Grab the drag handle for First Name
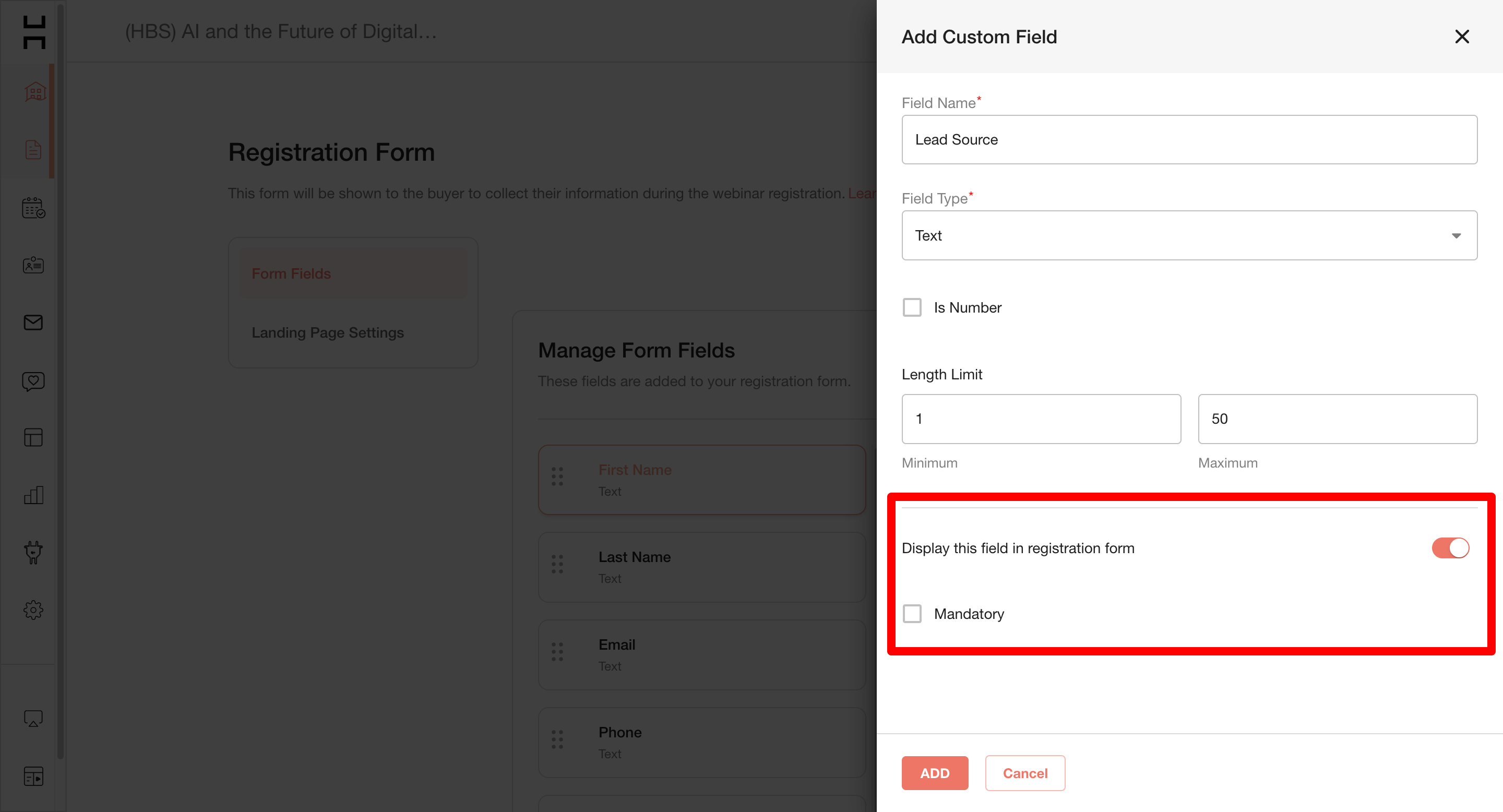 click(x=557, y=476)
